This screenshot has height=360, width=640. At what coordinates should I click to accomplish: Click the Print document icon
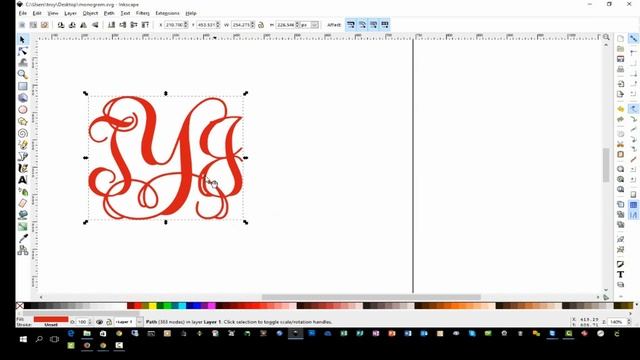click(x=620, y=69)
